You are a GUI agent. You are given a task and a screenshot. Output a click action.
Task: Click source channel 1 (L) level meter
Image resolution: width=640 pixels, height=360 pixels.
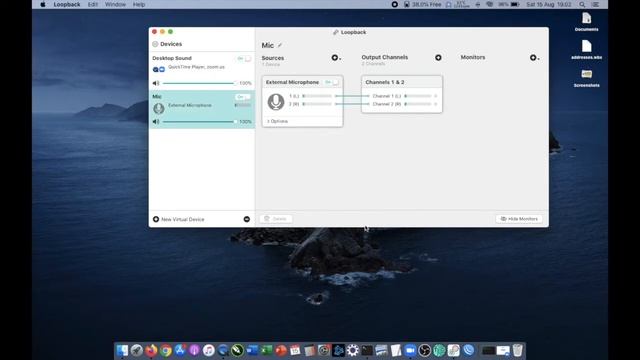click(317, 96)
